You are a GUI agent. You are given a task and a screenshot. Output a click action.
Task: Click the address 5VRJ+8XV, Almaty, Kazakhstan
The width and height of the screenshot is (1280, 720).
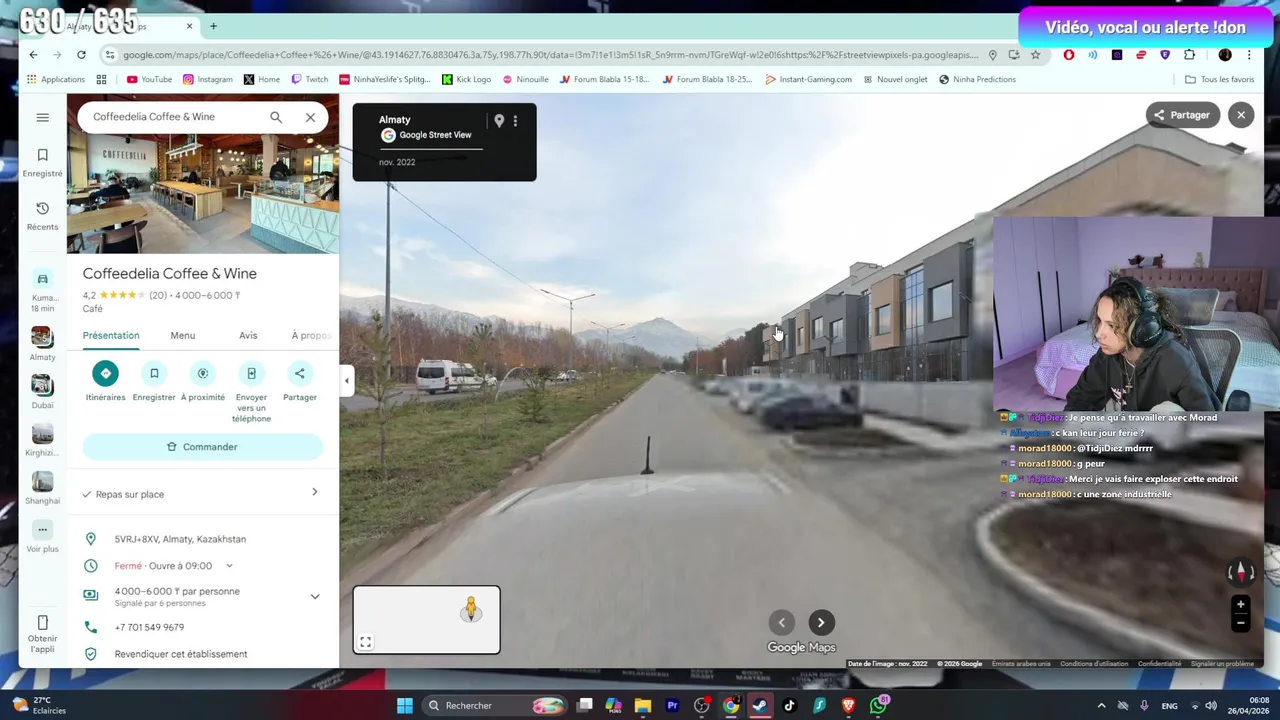tap(180, 539)
